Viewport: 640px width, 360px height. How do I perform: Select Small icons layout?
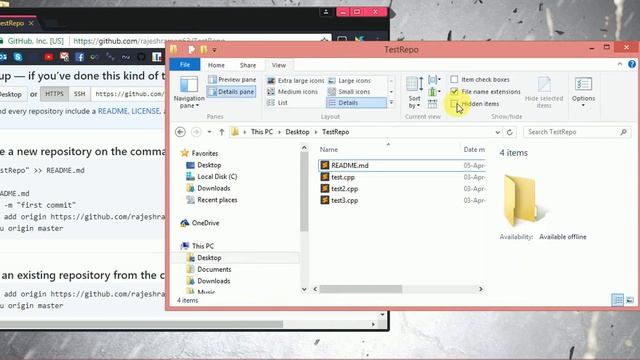coord(349,92)
